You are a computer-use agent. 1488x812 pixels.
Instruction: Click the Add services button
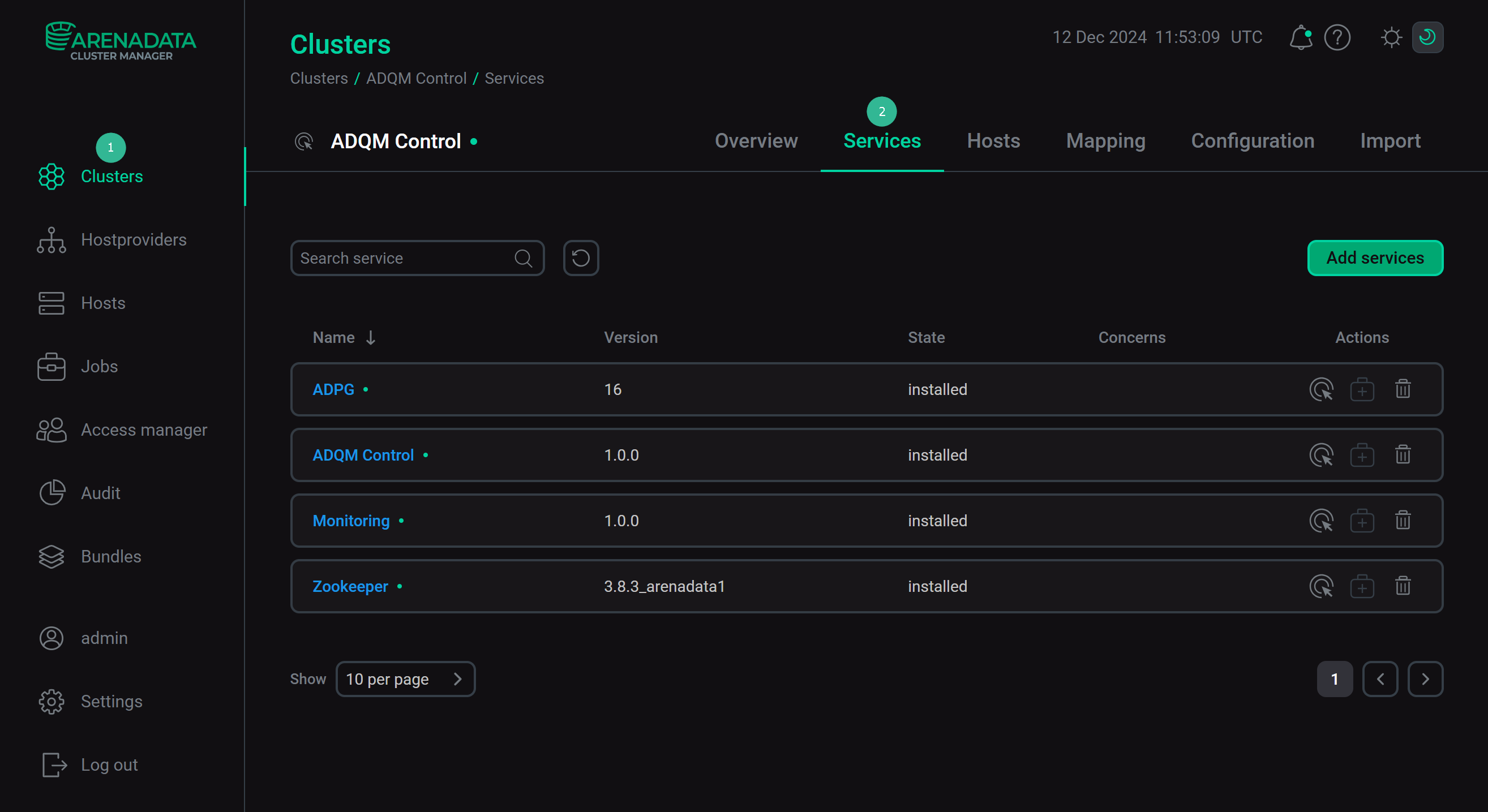click(x=1375, y=257)
